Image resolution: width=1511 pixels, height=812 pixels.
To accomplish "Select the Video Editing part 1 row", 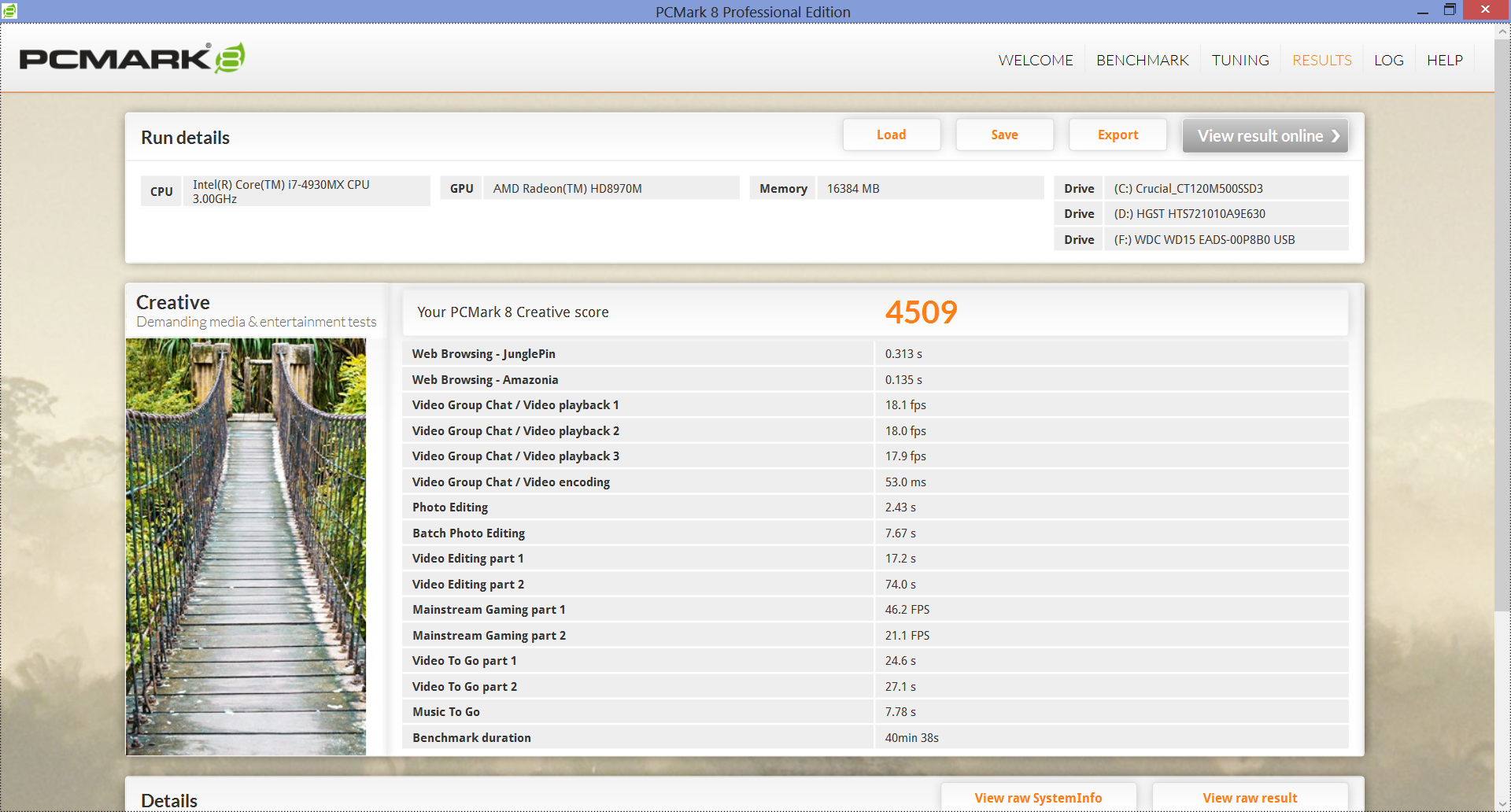I will pos(875,558).
